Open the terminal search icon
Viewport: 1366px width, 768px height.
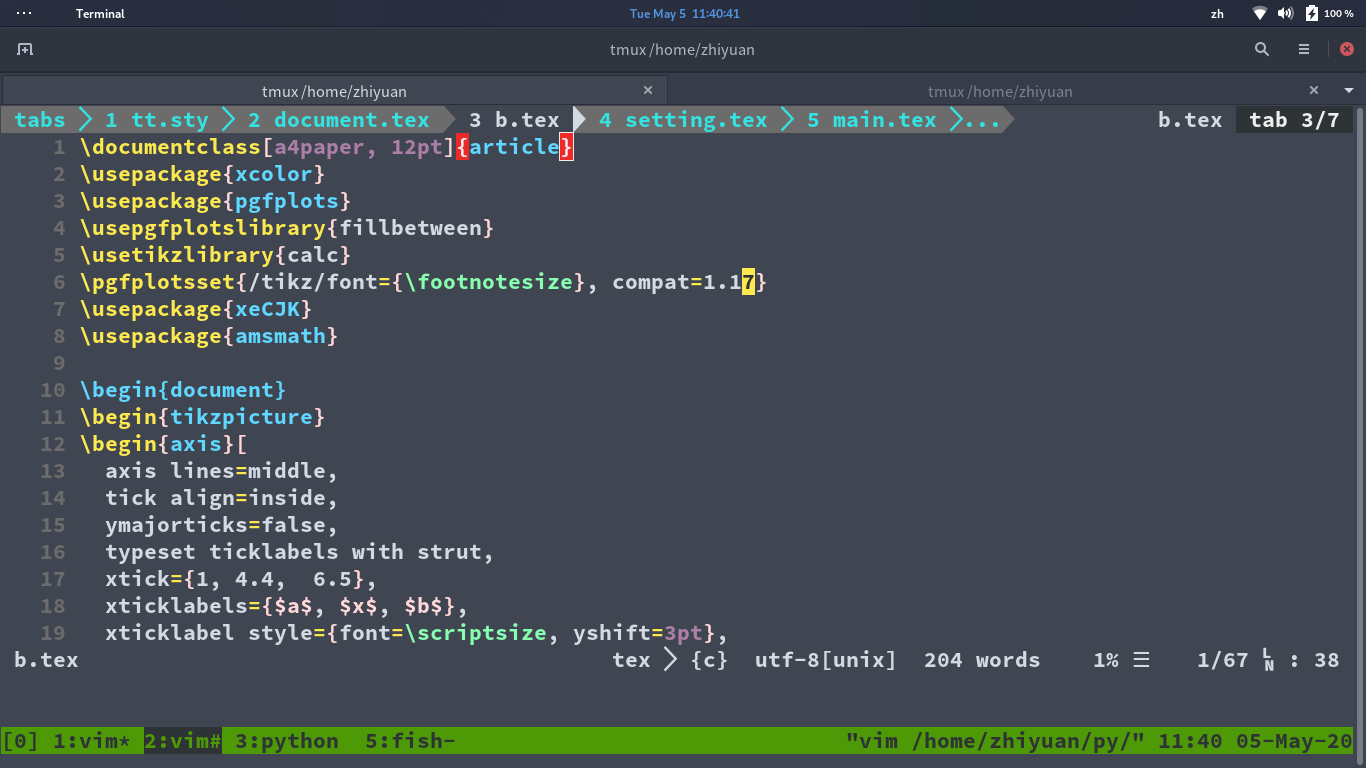tap(1262, 49)
